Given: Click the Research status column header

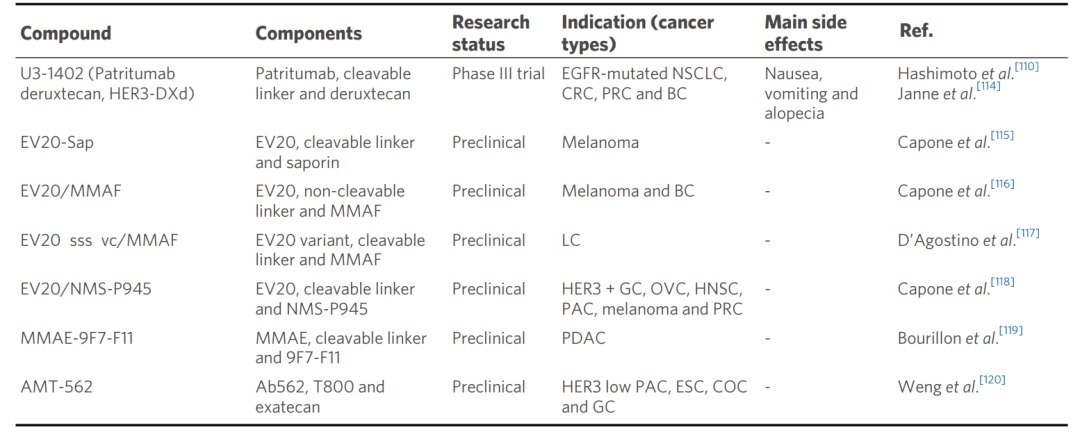Looking at the screenshot, I should coord(492,32).
